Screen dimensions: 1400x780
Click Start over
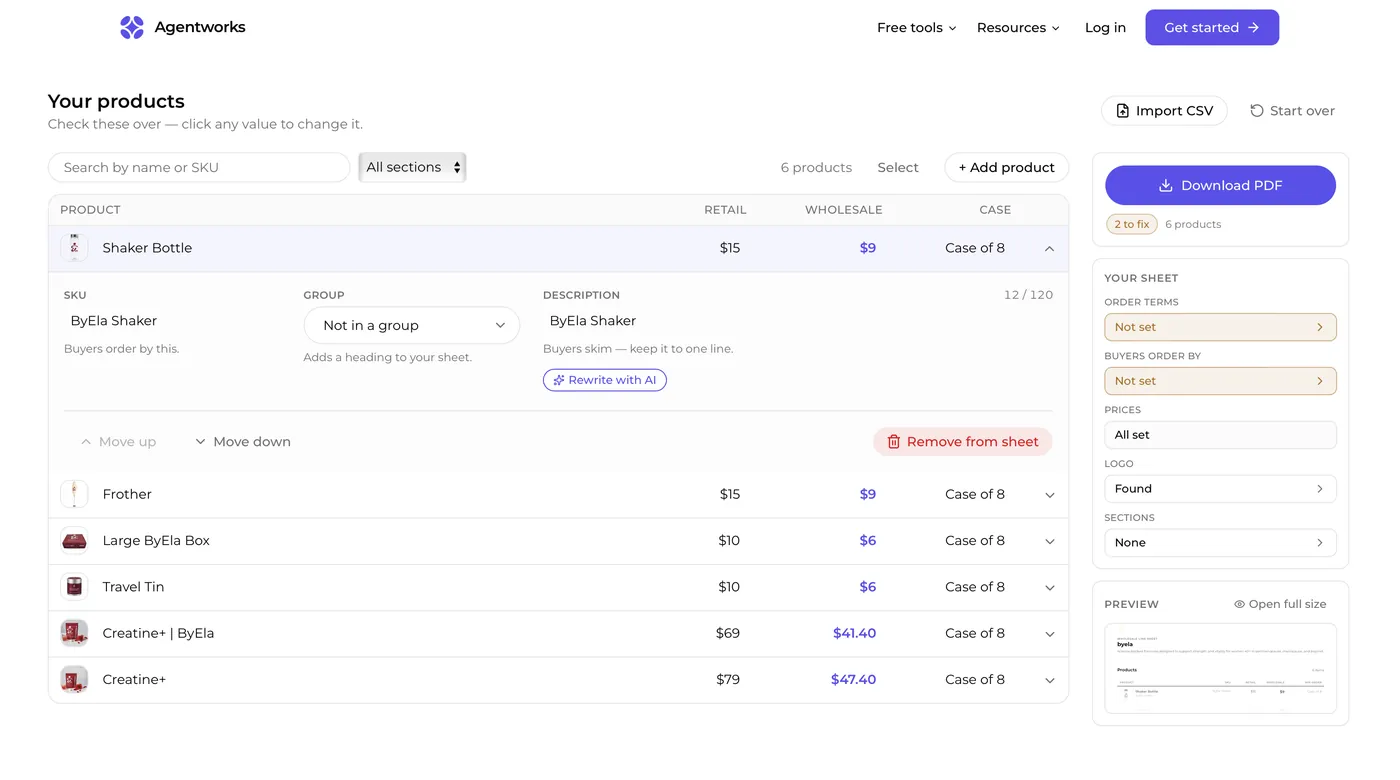click(x=1292, y=111)
